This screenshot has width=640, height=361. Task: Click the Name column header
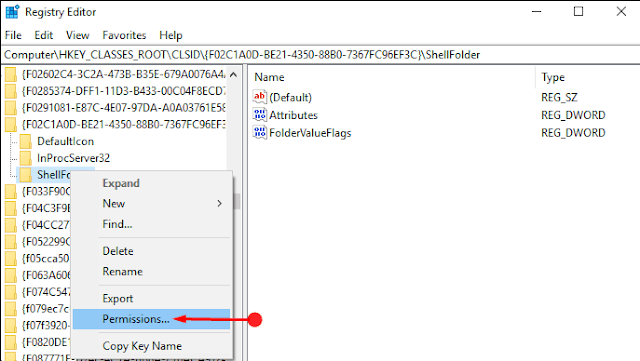coord(269,77)
